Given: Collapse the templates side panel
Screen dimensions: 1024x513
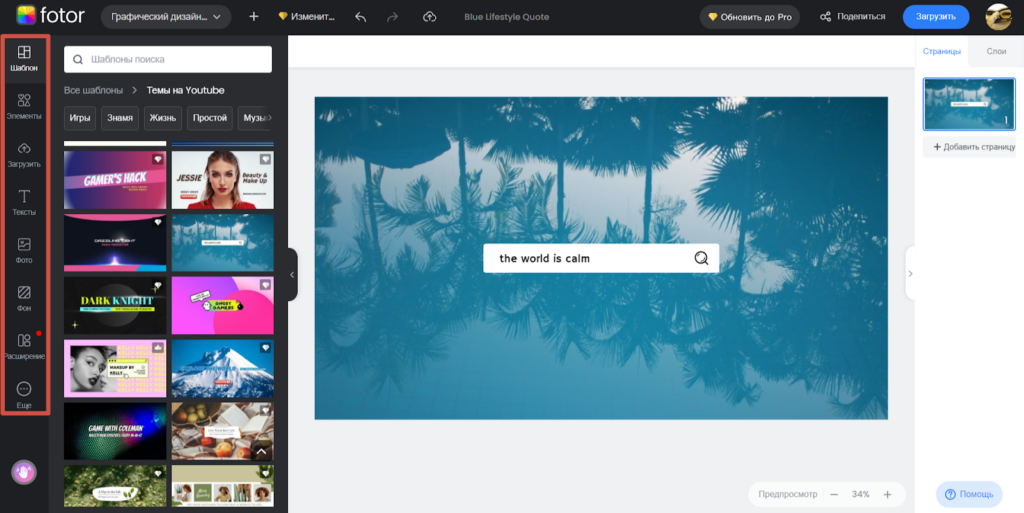Looking at the screenshot, I should (292, 274).
